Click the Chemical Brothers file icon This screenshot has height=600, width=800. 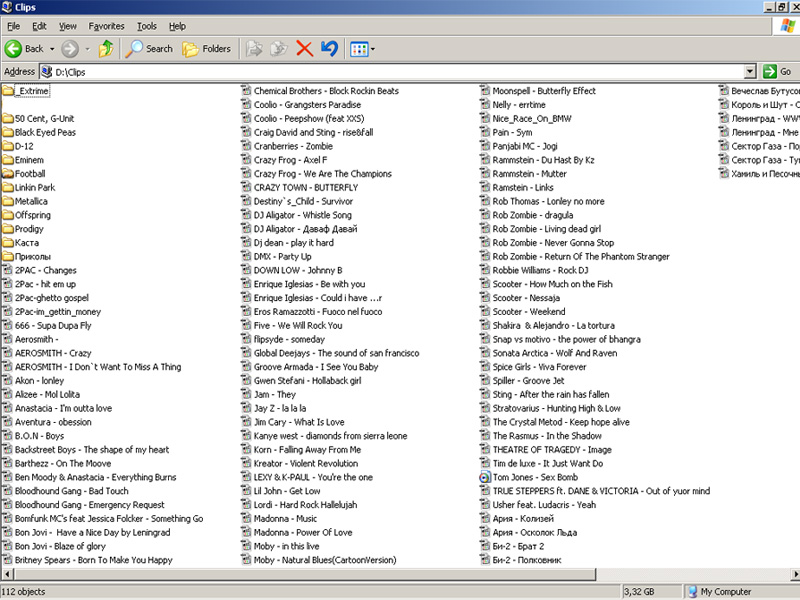point(246,91)
